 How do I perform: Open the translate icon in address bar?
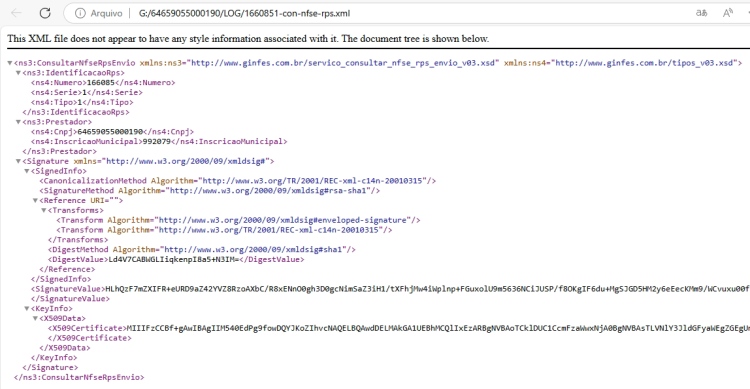click(x=701, y=13)
